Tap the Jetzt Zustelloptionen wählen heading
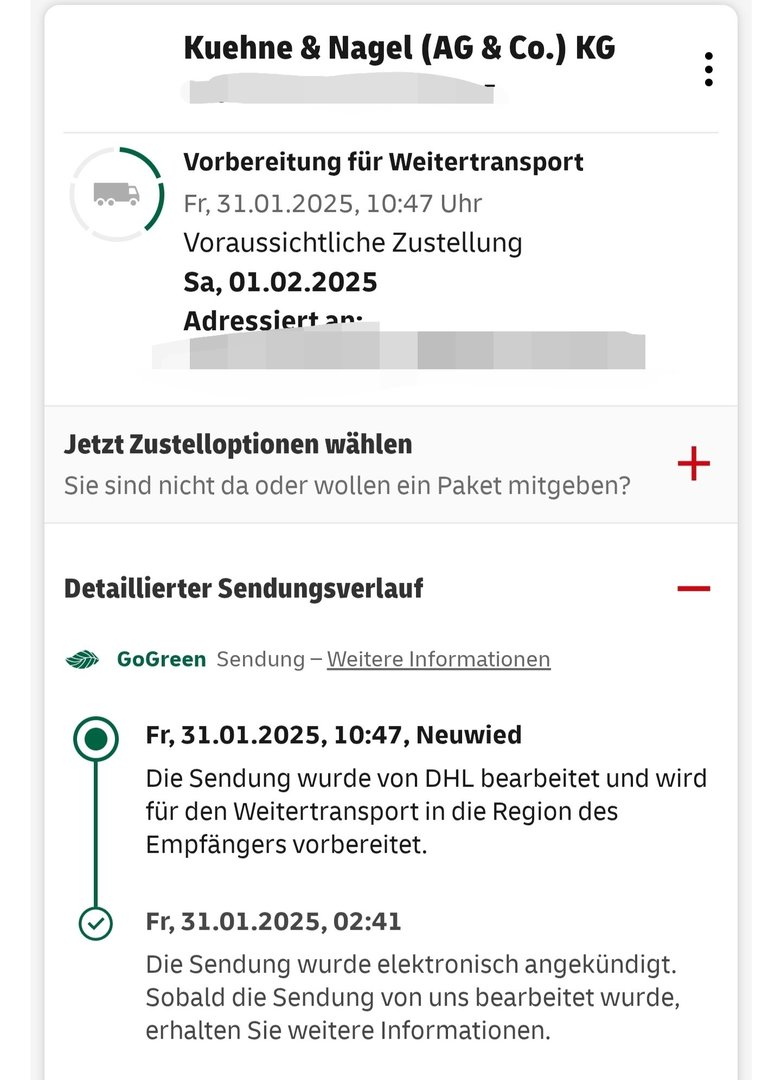The width and height of the screenshot is (781, 1080). [238, 444]
